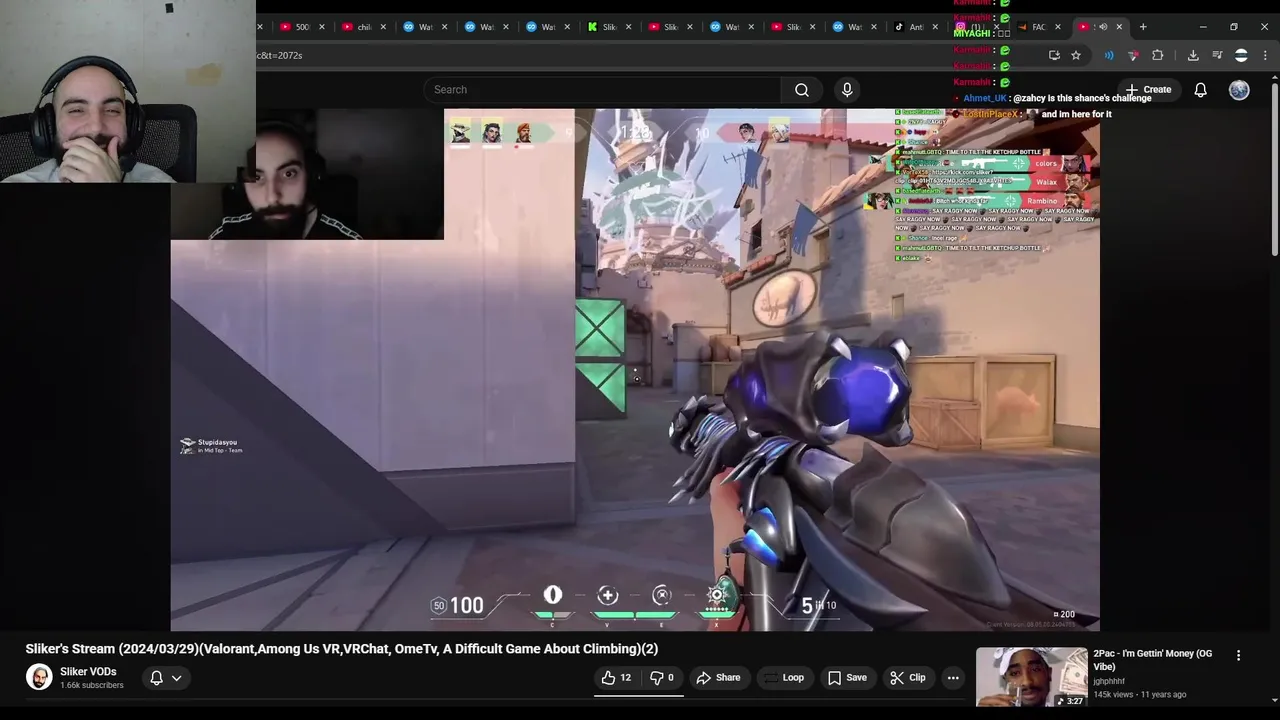Close the "chil" browser tab
This screenshot has height=720, width=1280.
383,27
